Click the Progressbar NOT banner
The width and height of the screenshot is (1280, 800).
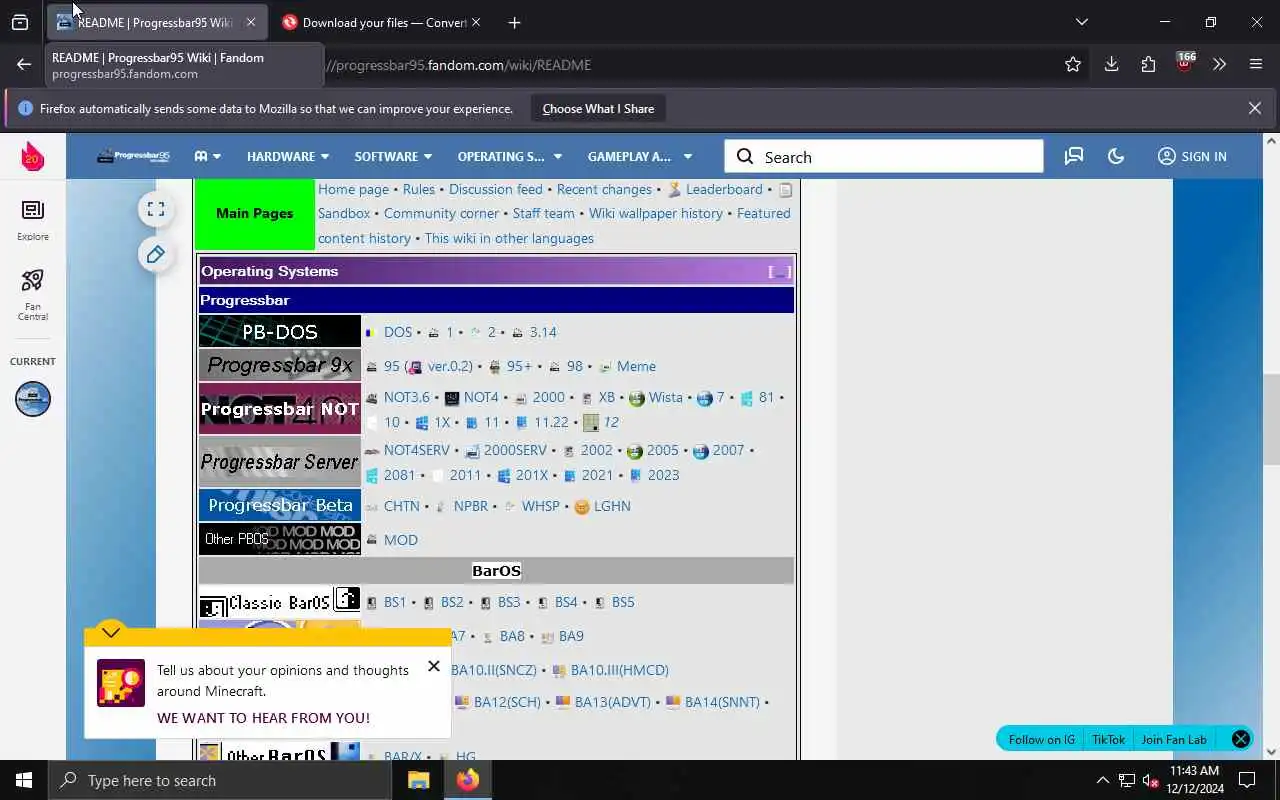[x=280, y=408]
